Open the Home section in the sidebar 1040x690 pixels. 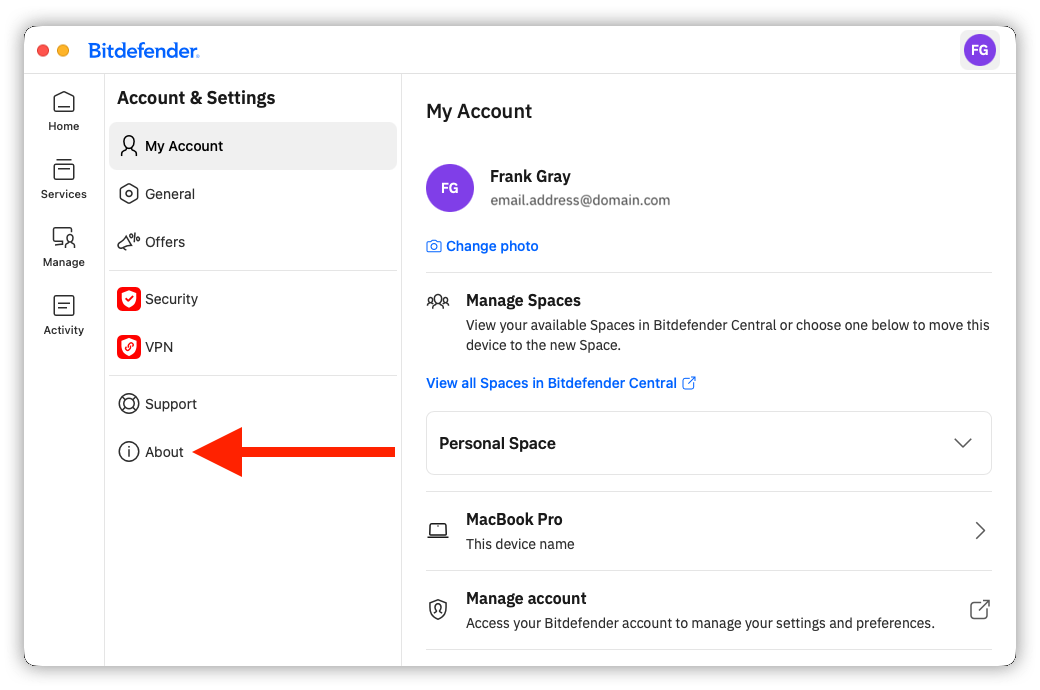[x=64, y=111]
